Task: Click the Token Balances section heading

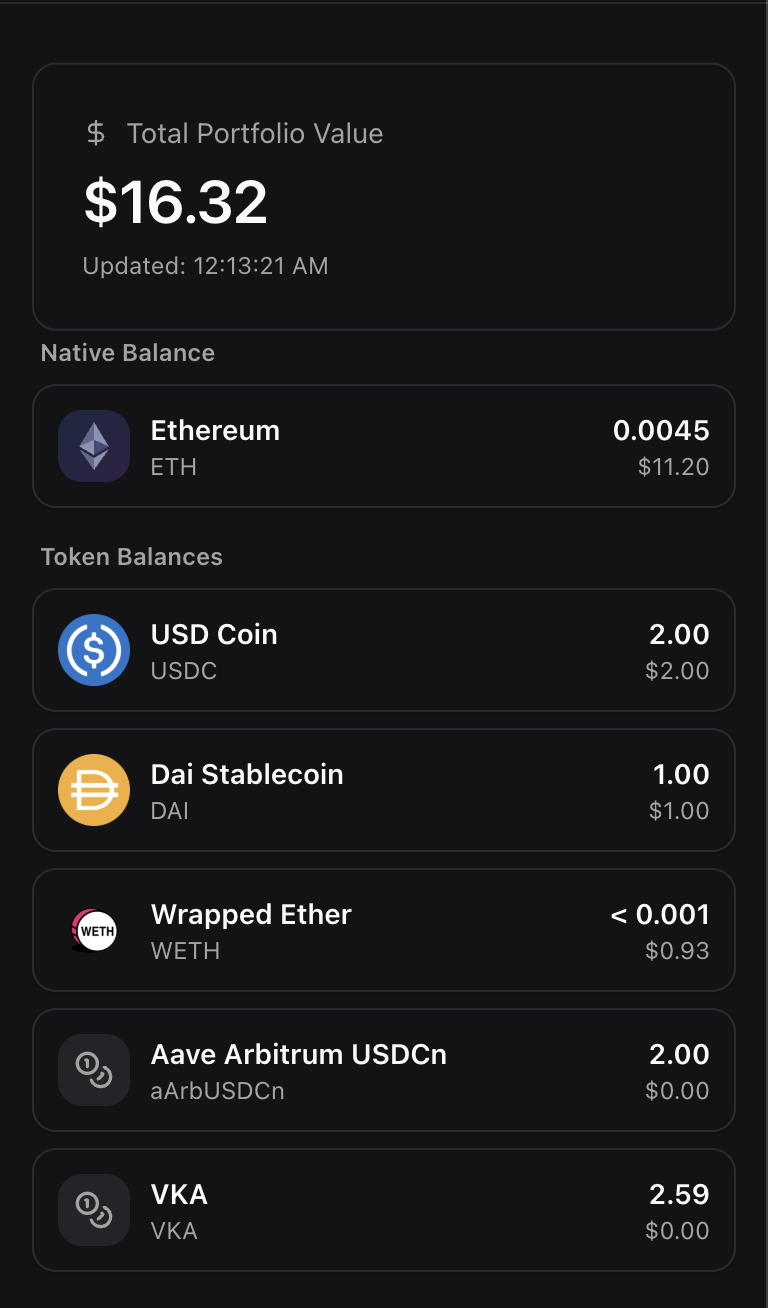Action: [132, 557]
